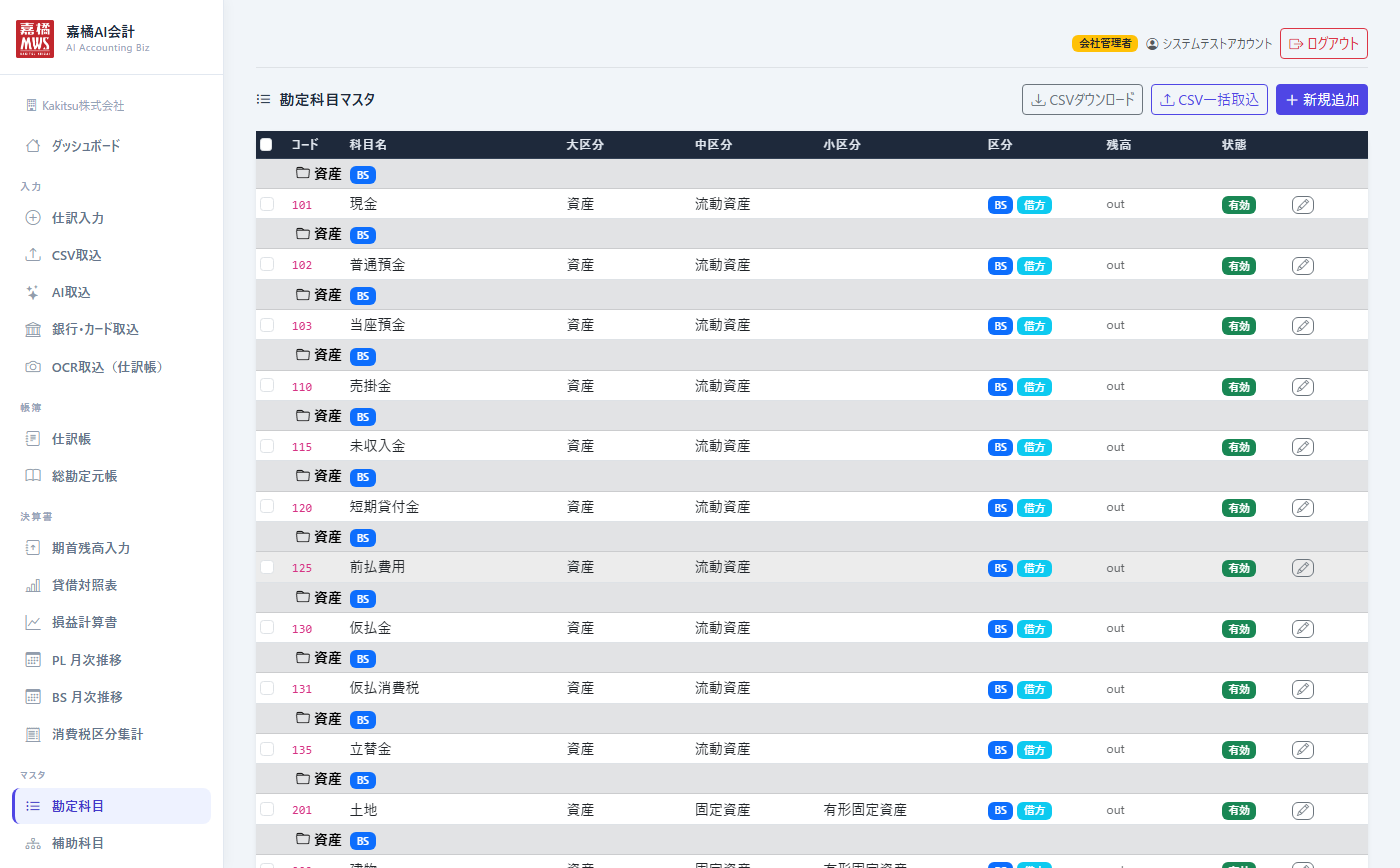
Task: Click the CSV一括取込 button
Action: [1210, 100]
